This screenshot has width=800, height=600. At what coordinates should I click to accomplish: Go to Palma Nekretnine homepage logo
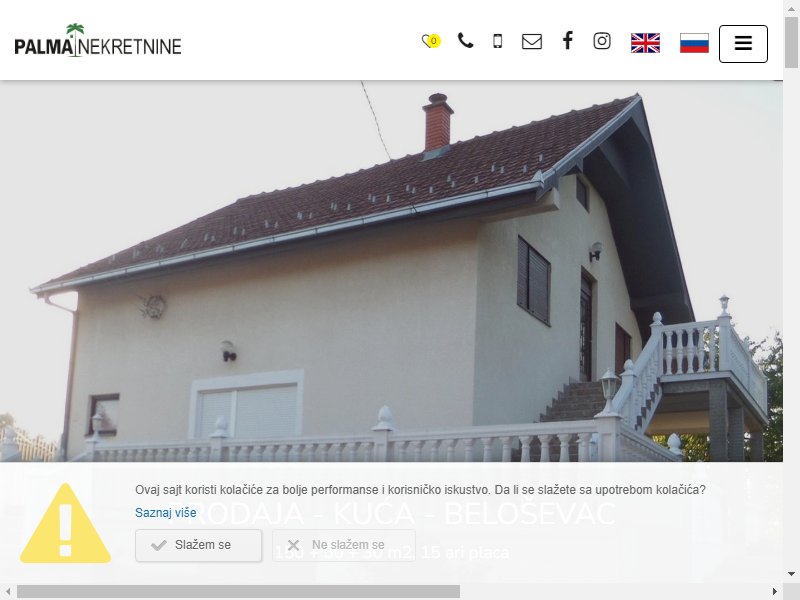point(98,41)
